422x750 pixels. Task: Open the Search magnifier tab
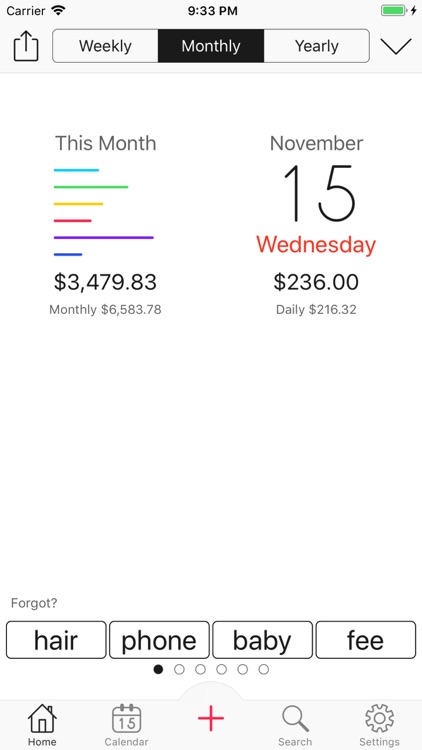point(295,719)
